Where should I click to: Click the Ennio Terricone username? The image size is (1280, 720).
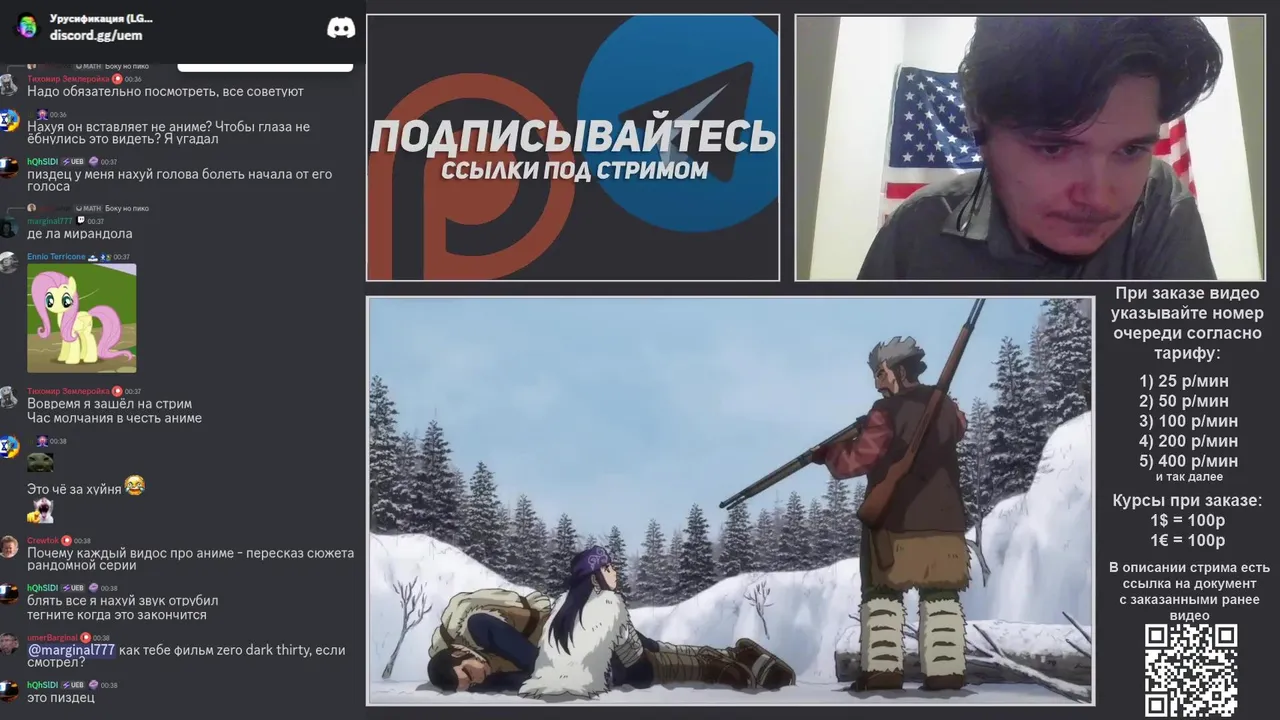click(56, 257)
